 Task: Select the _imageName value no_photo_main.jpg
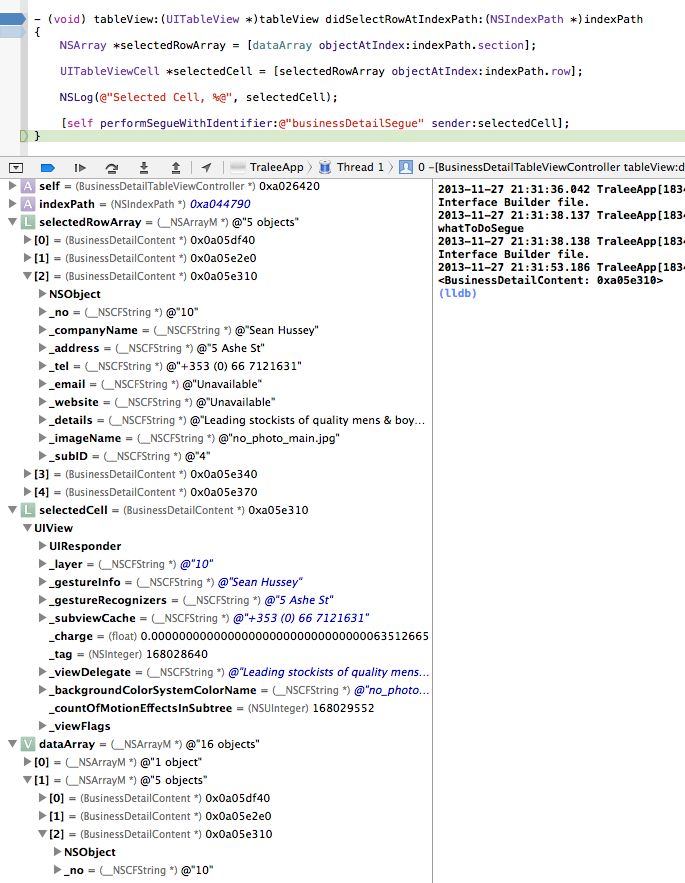pyautogui.click(x=279, y=438)
